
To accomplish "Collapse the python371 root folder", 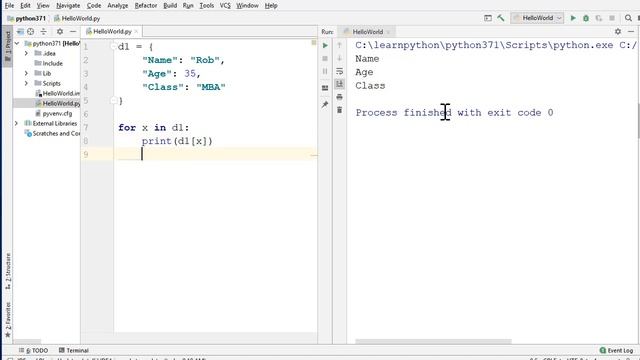I will pos(17,43).
